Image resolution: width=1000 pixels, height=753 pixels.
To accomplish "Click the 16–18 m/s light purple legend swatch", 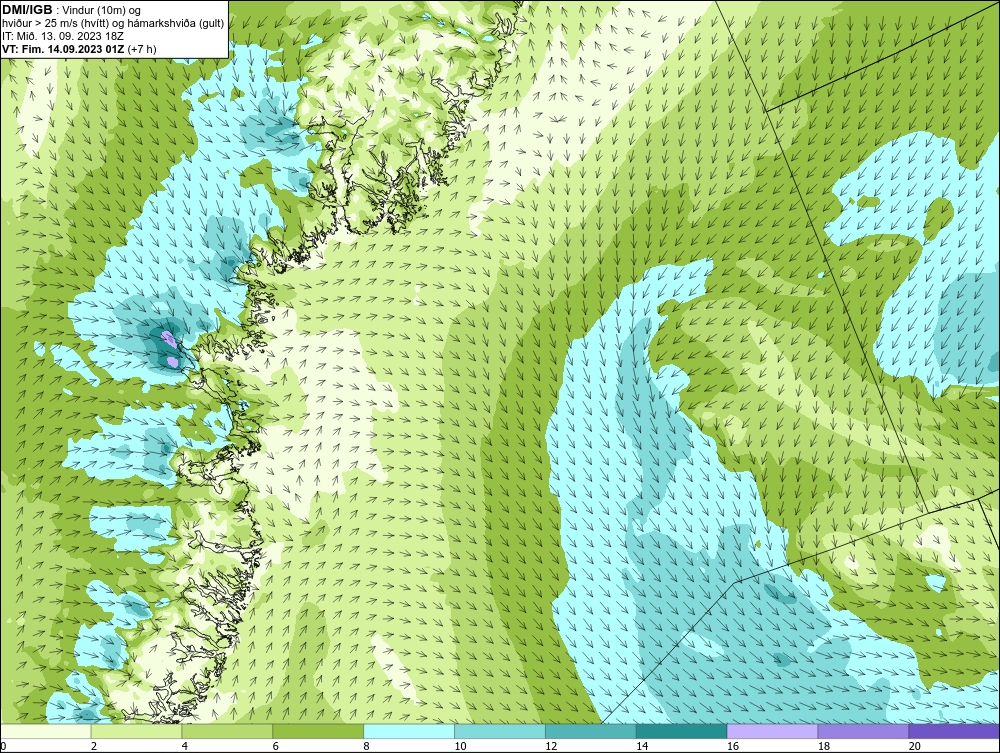I will pos(772,731).
